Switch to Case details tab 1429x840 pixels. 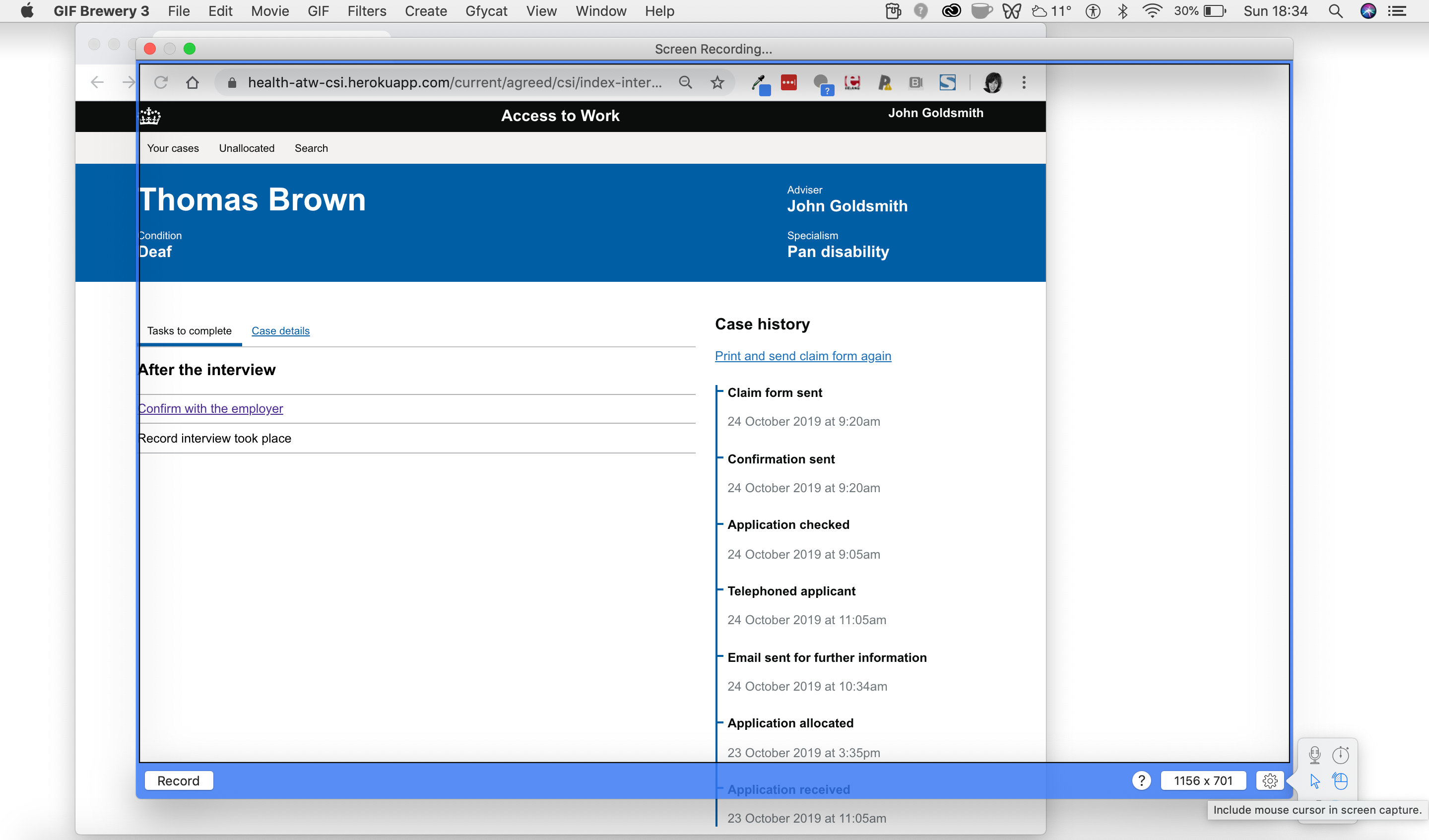tap(281, 330)
